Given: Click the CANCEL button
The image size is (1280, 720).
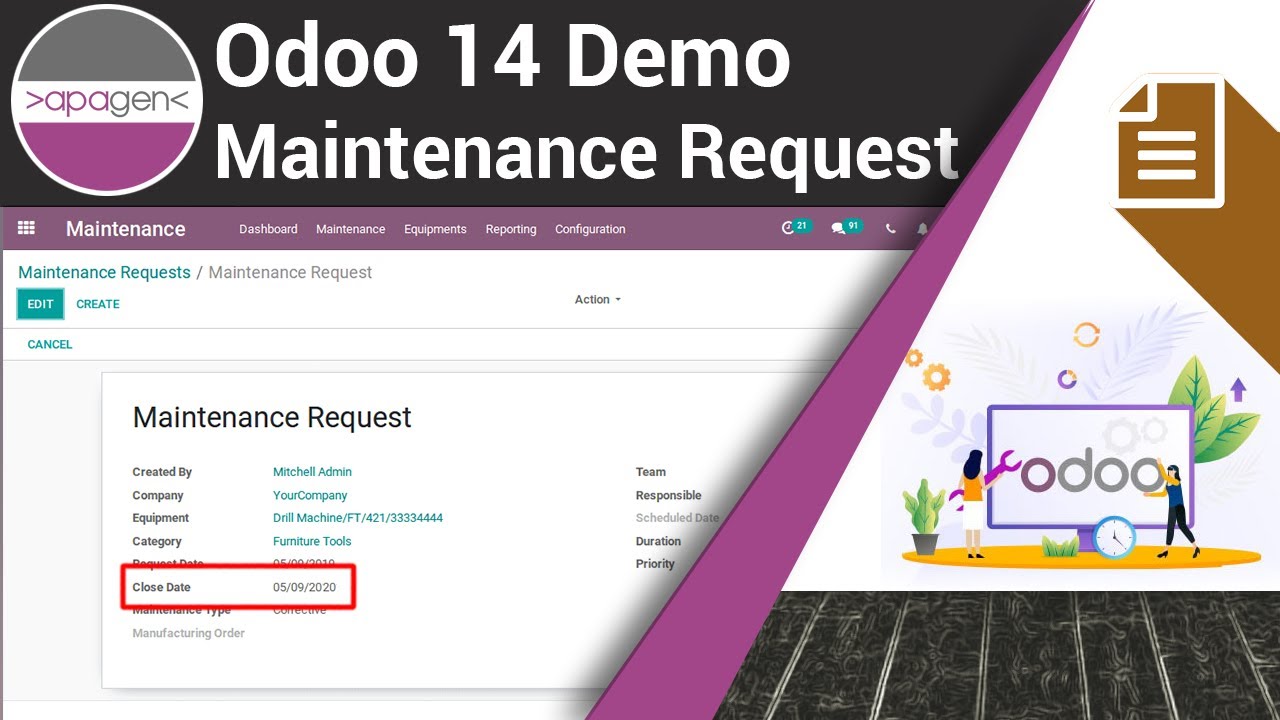Looking at the screenshot, I should click(50, 344).
